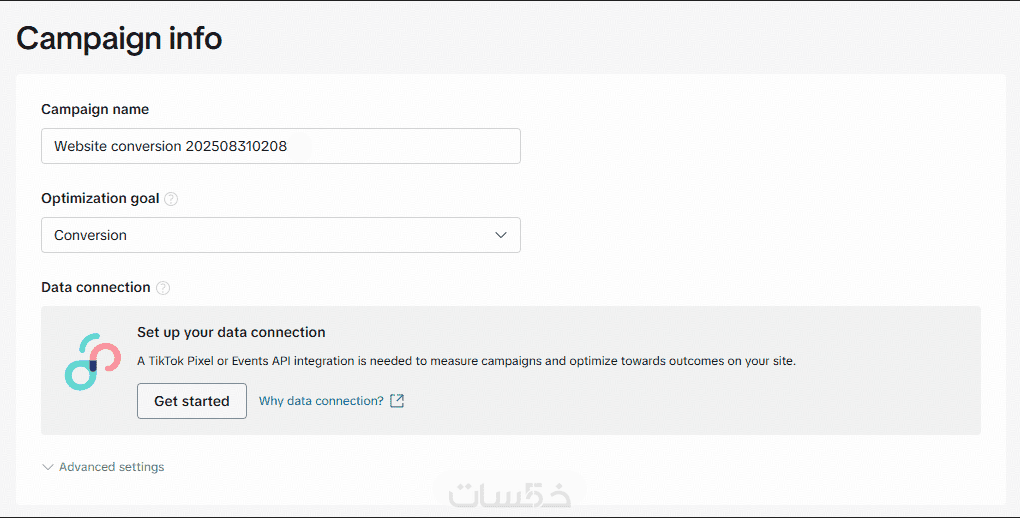Image resolution: width=1020 pixels, height=518 pixels.
Task: Click the TikTok data connection logo
Action: point(92,361)
